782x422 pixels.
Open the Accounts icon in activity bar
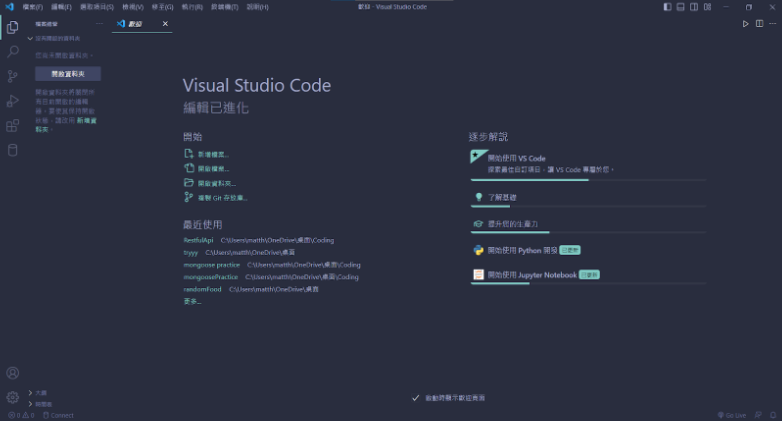(x=12, y=373)
